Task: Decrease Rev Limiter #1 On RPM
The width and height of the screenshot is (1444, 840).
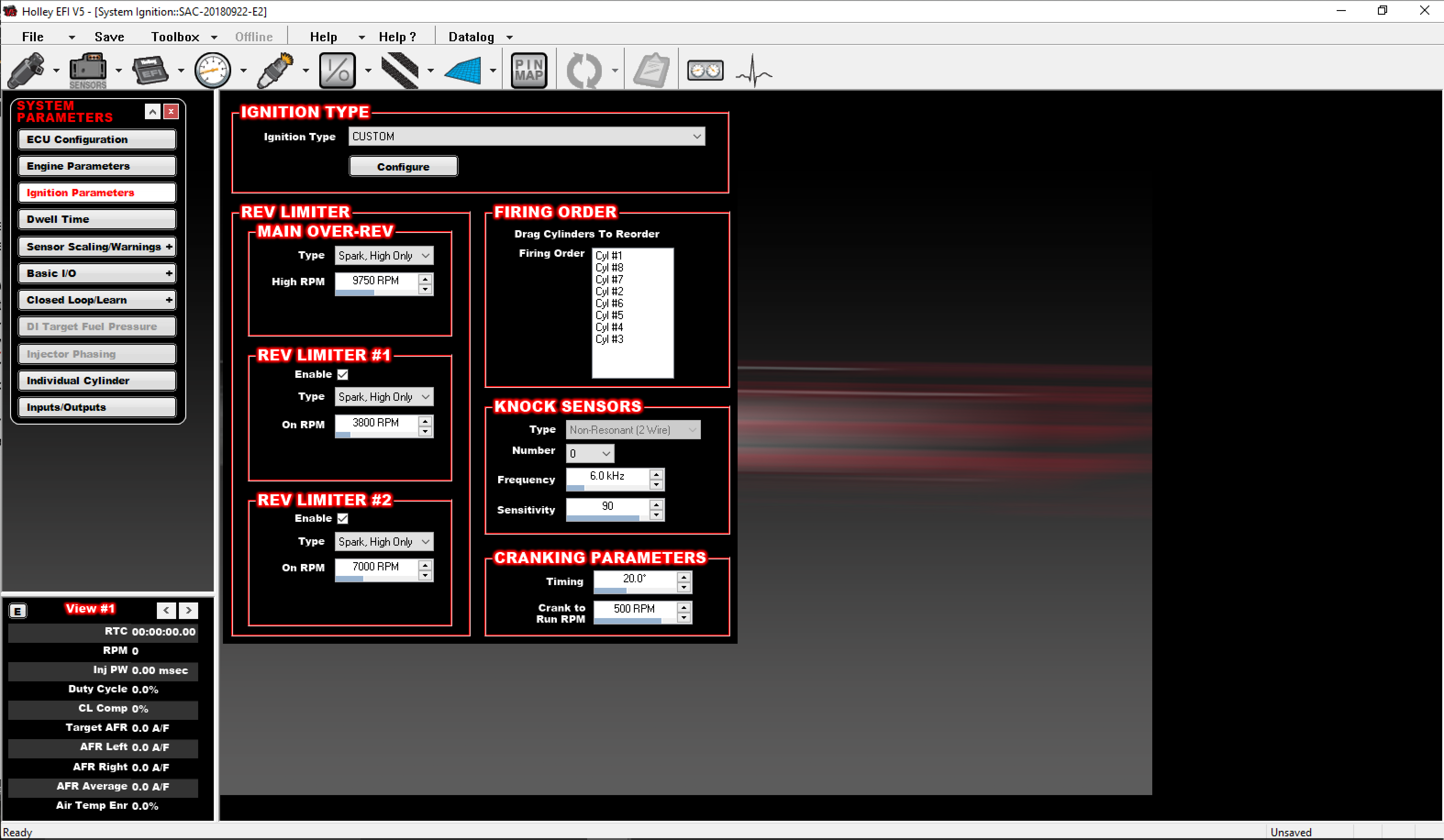Action: pyautogui.click(x=425, y=432)
